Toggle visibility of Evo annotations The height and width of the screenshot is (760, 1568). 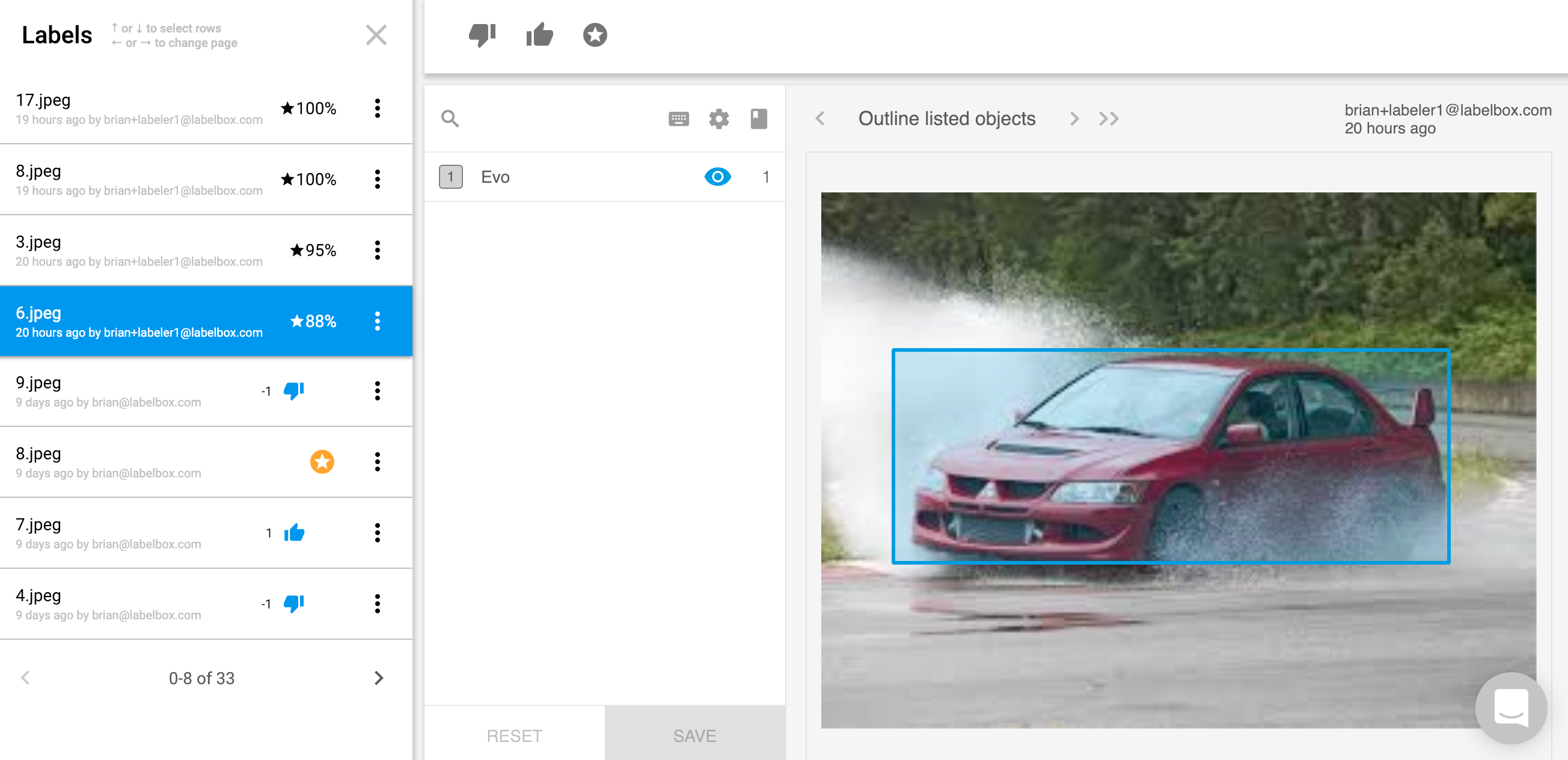click(717, 177)
